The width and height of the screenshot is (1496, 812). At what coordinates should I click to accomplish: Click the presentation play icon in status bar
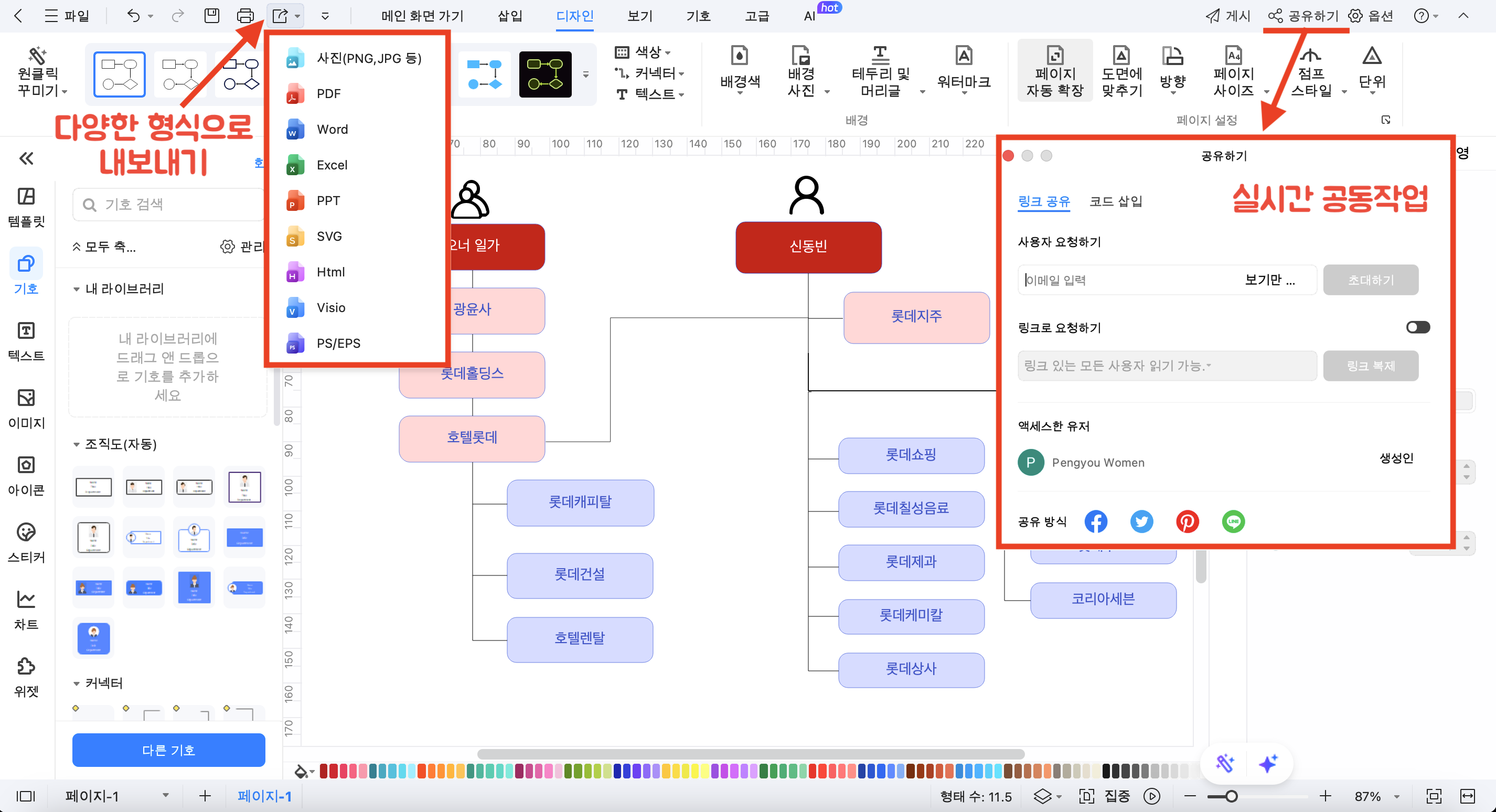pos(1152,796)
